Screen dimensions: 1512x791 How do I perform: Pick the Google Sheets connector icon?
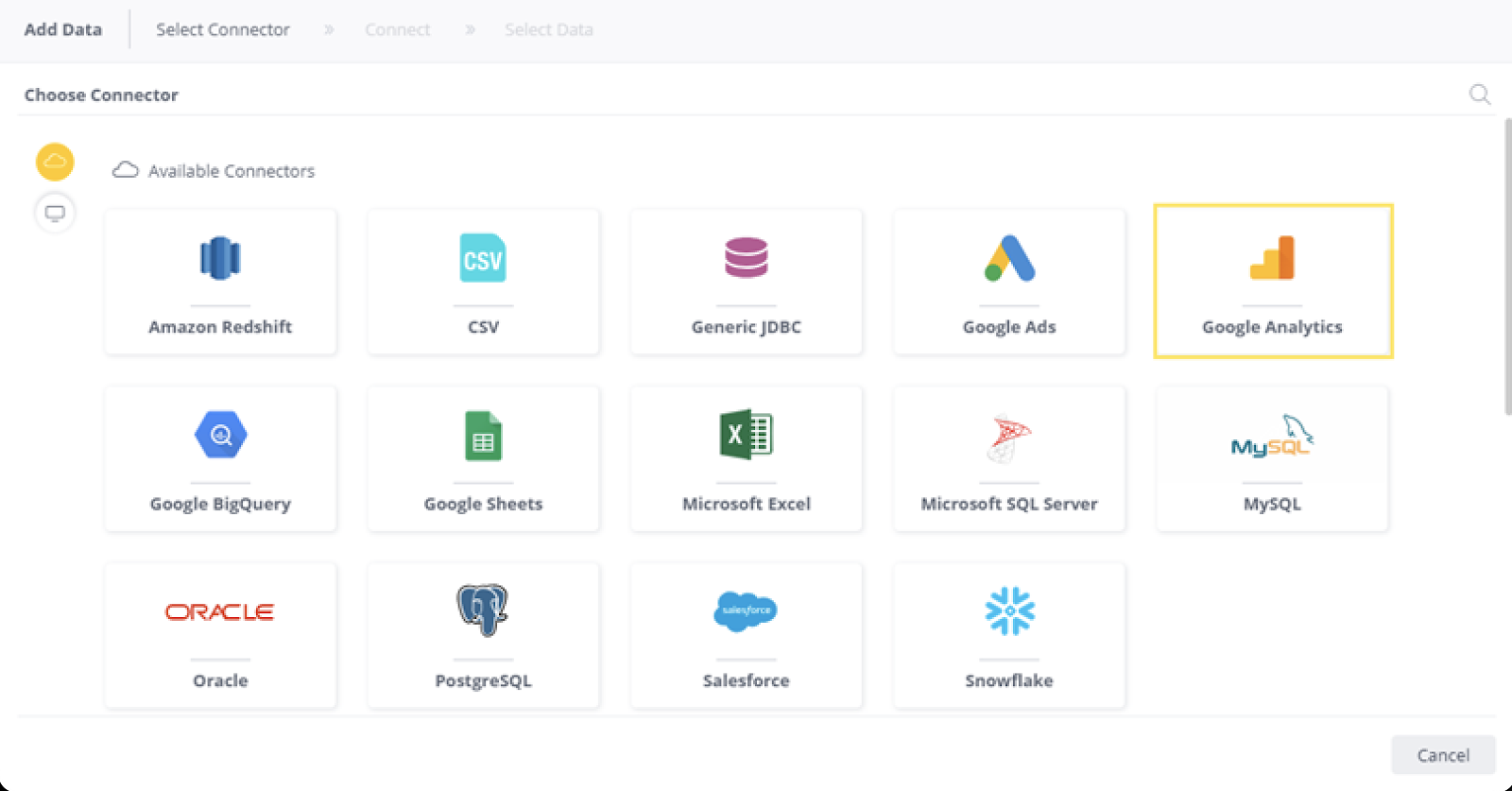coord(483,436)
